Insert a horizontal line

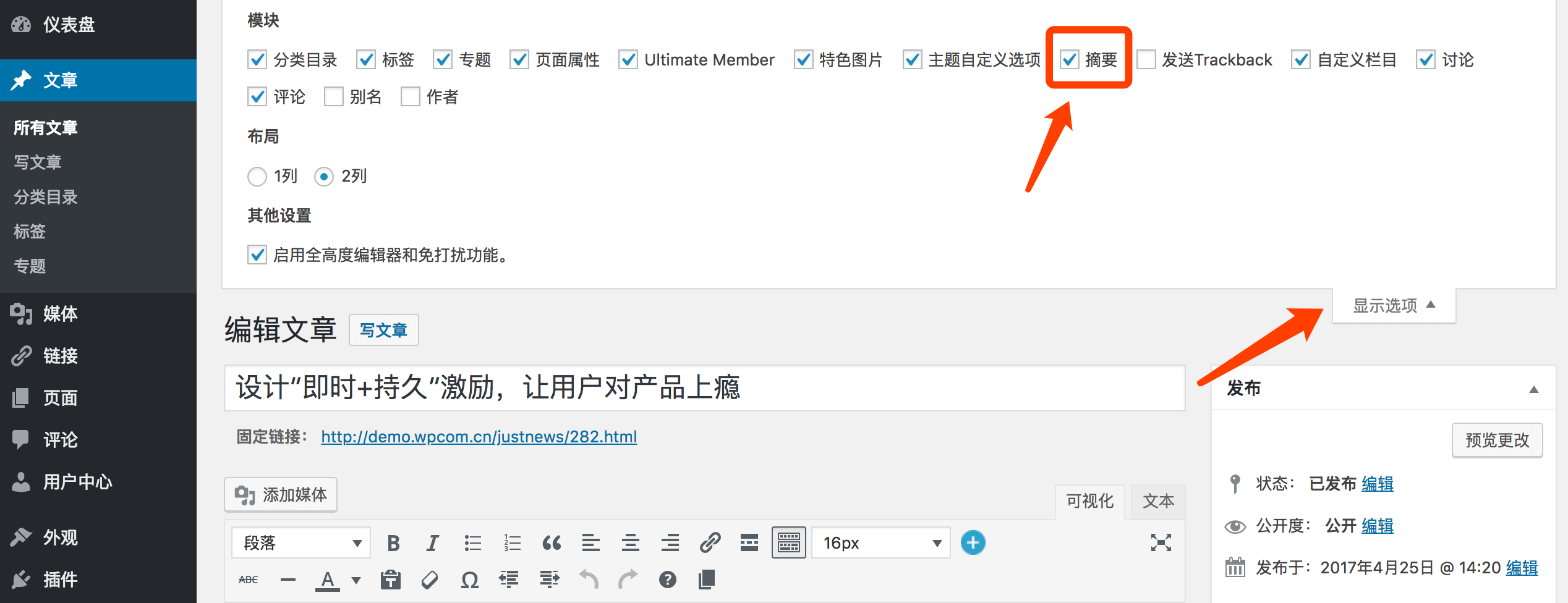(x=288, y=580)
